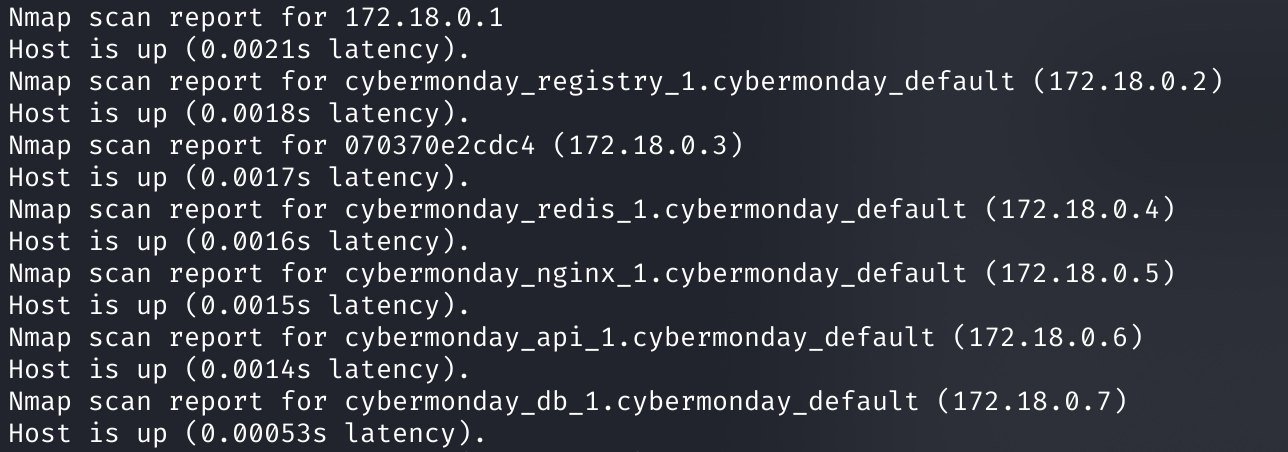Click the 0.0017s latency value
This screenshot has width=1288, height=452.
click(257, 177)
